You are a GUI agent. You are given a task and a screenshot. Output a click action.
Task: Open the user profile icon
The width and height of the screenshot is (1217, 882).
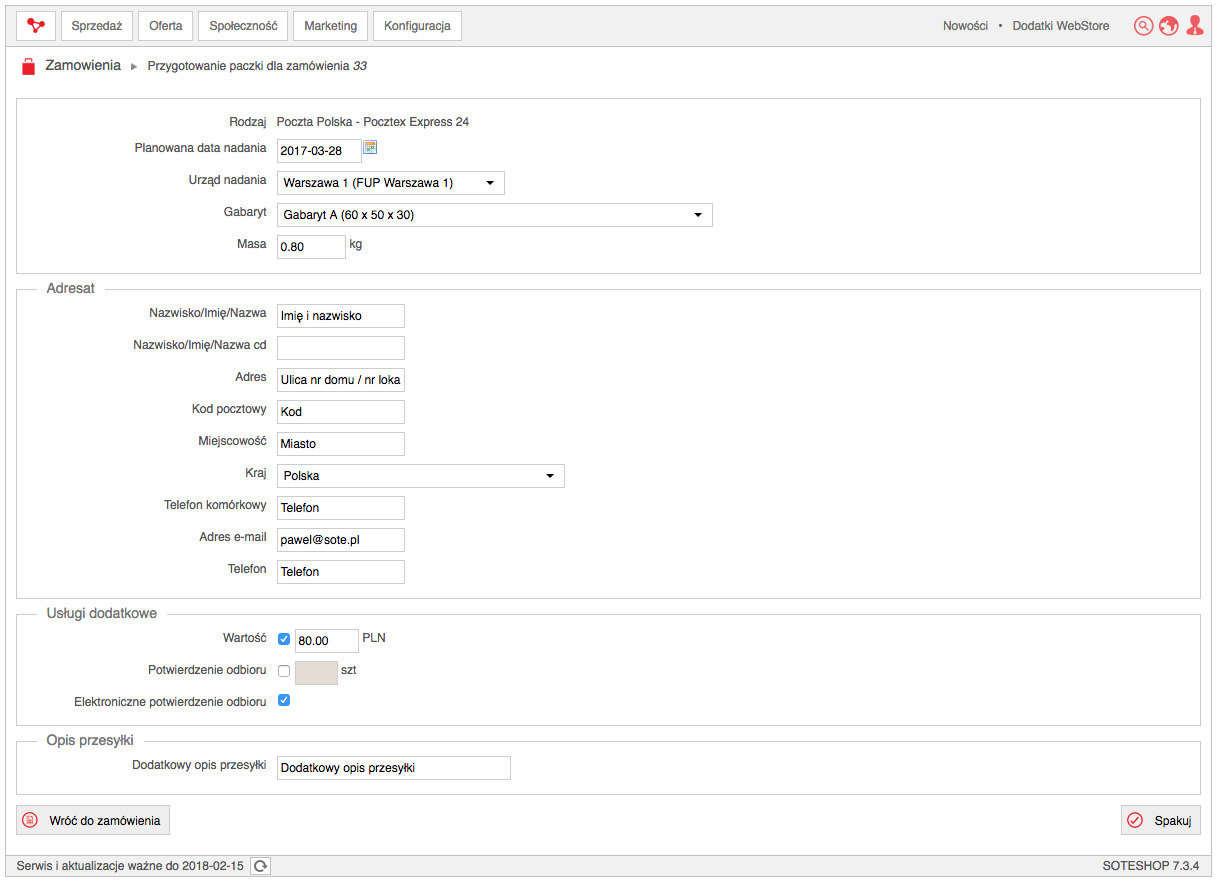pos(1195,26)
